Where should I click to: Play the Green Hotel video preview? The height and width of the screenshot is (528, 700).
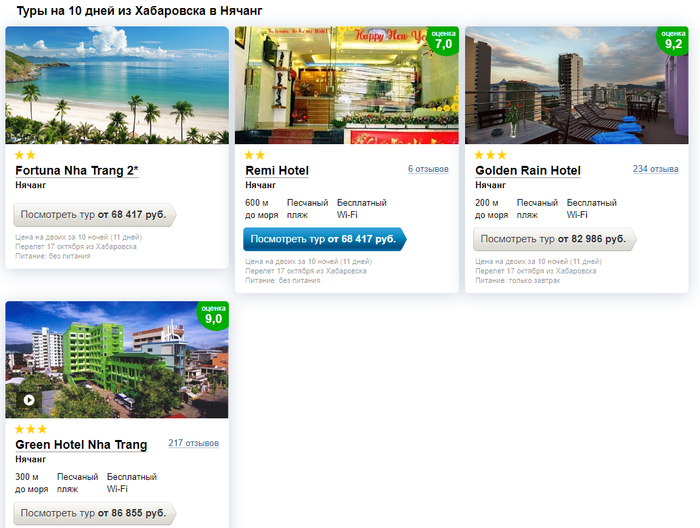(x=29, y=400)
